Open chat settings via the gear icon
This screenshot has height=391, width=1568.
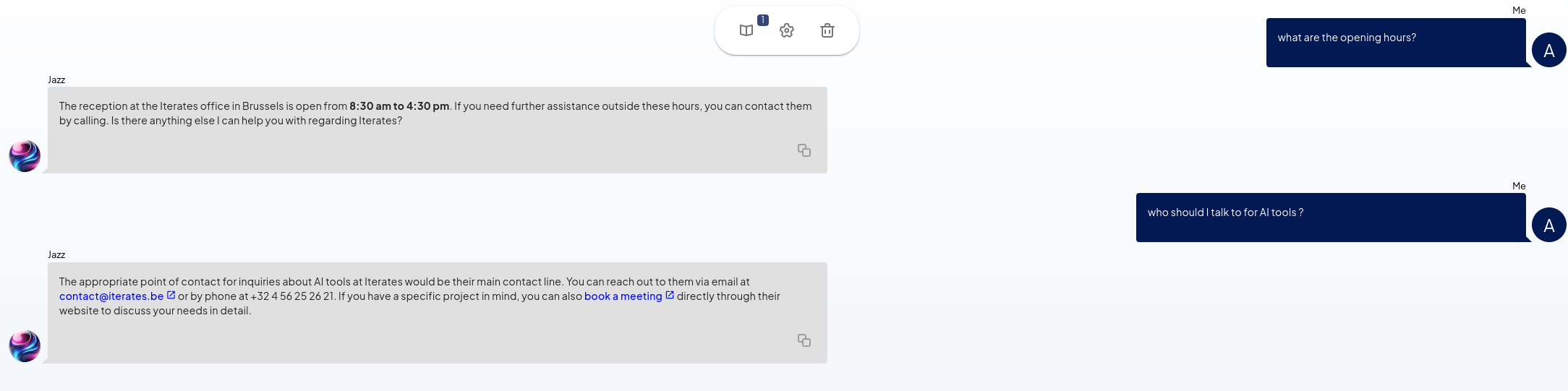[x=787, y=30]
